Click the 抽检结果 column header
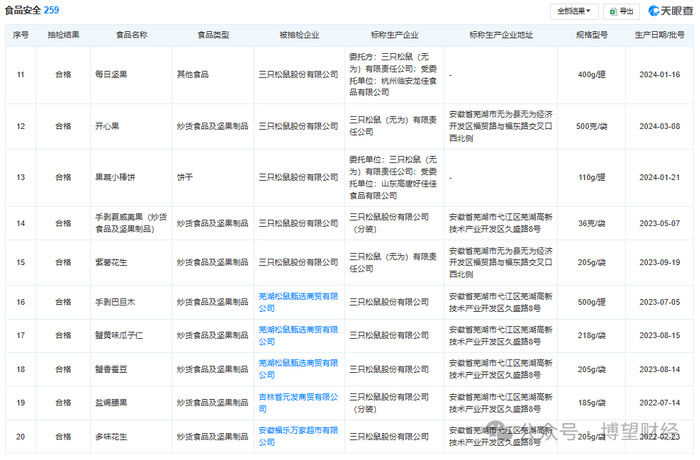Viewport: 700px width, 460px height. [63, 35]
